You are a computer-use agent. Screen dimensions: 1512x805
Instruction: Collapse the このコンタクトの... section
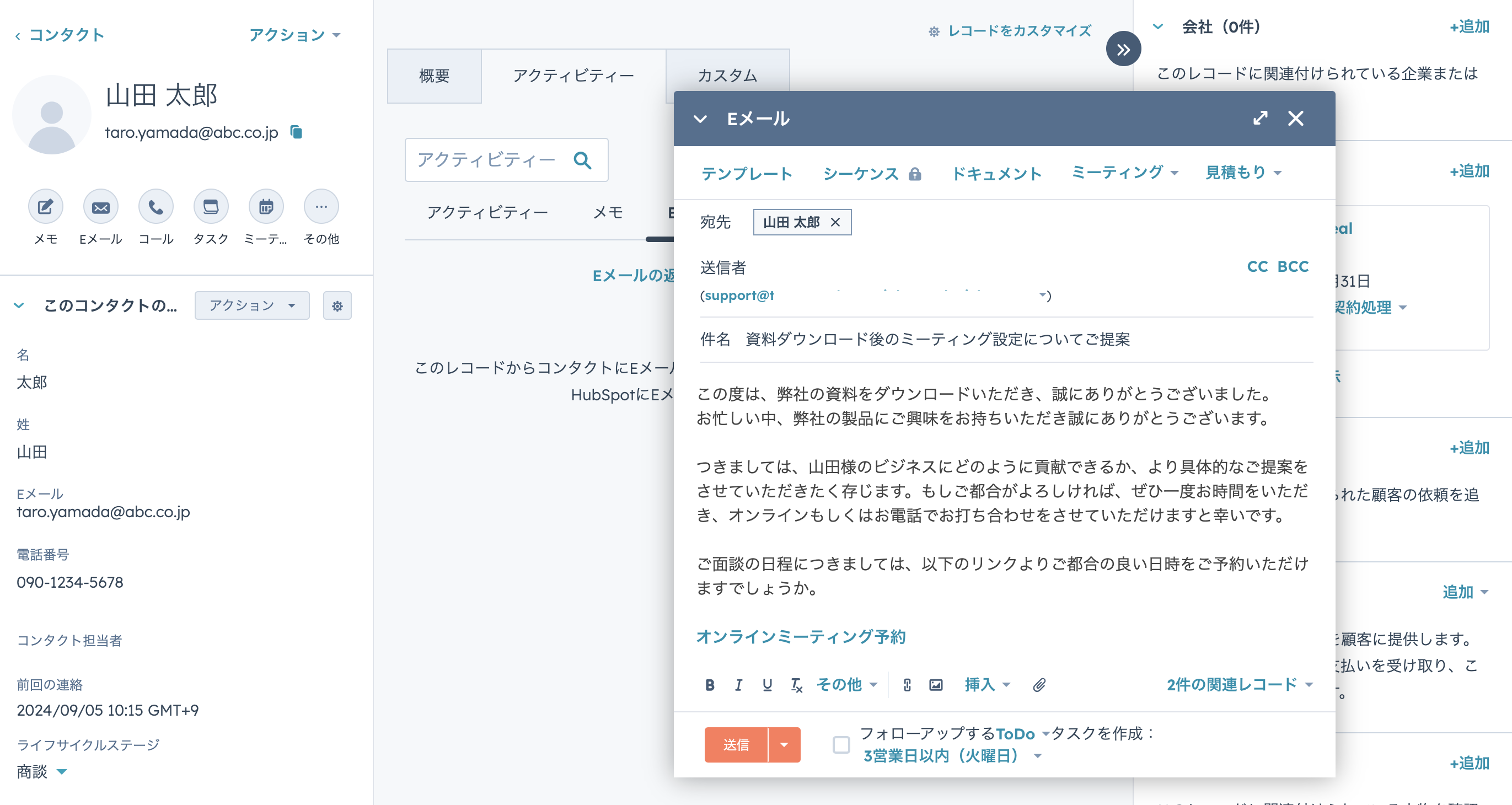point(19,305)
